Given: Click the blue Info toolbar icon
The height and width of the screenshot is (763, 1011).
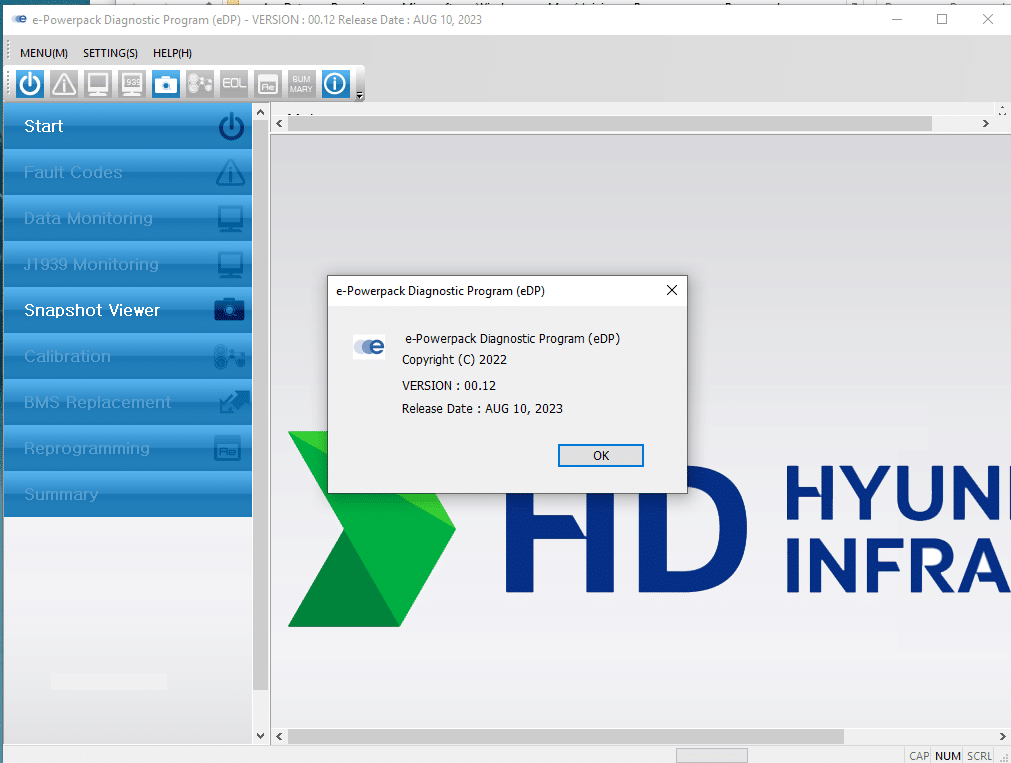Looking at the screenshot, I should (x=335, y=84).
